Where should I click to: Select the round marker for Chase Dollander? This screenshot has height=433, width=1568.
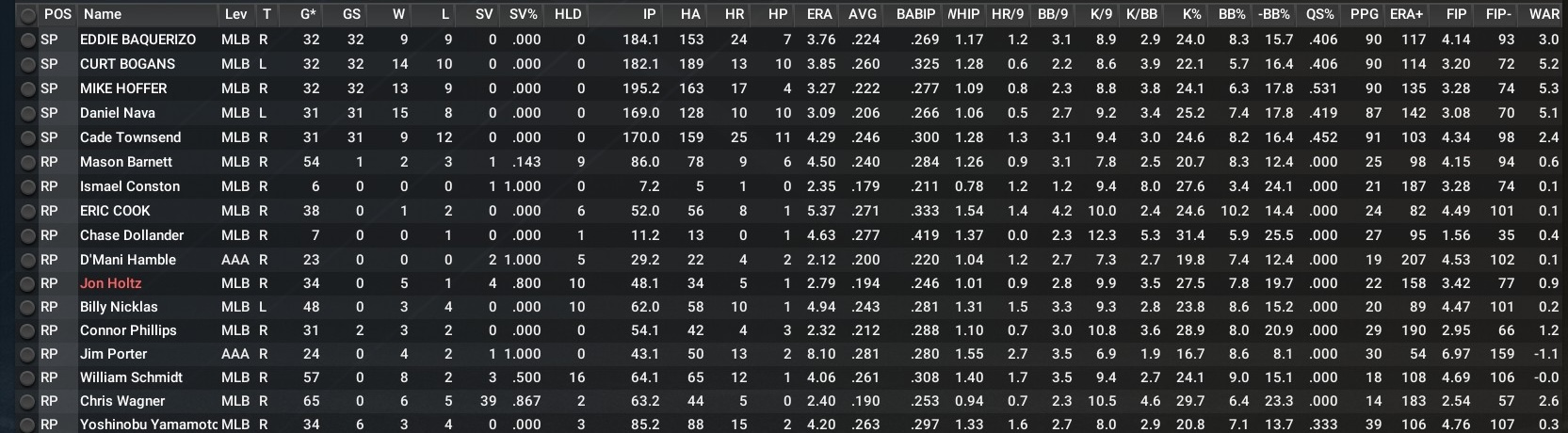tap(27, 235)
